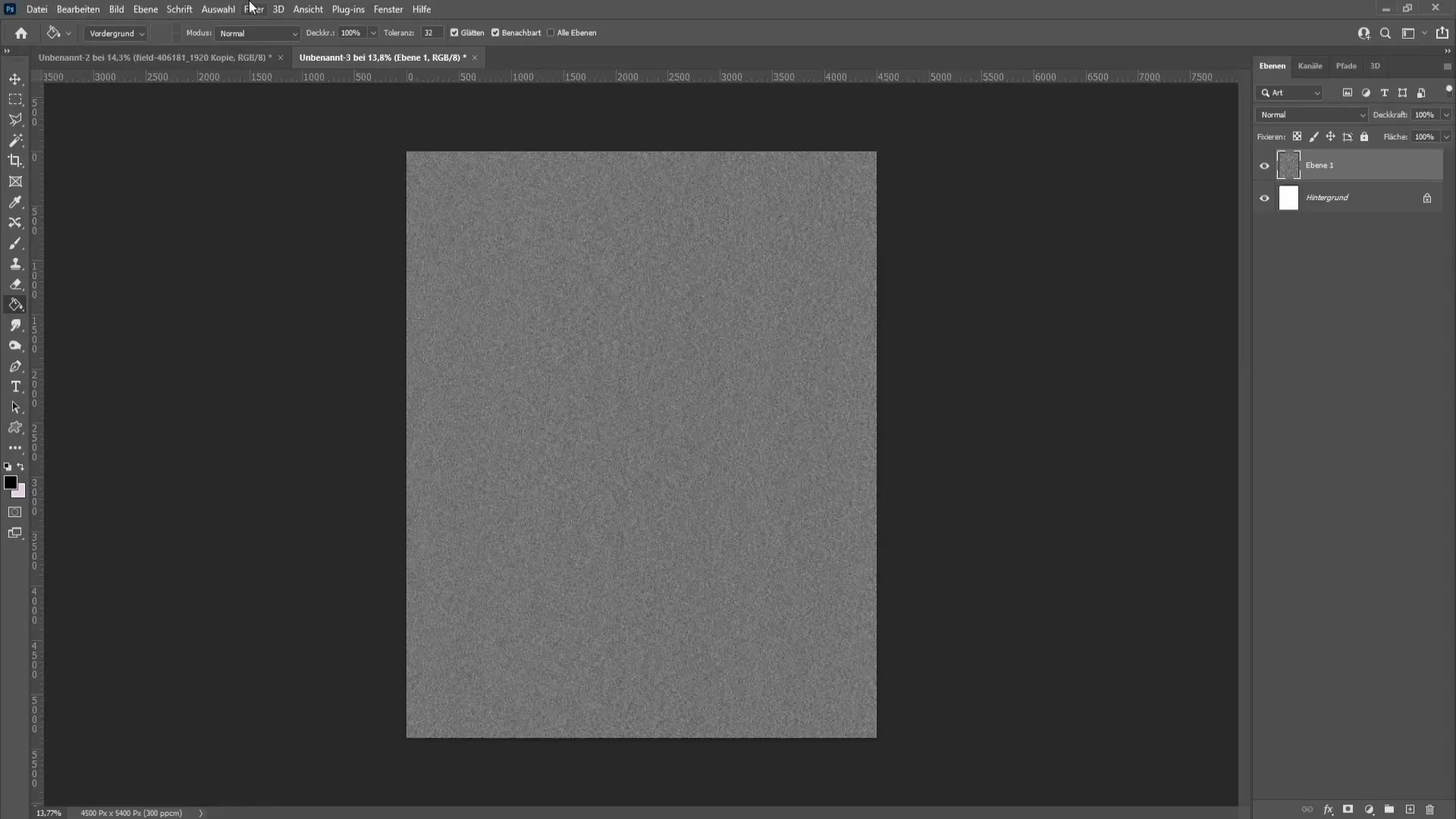Select the Unbenannt-2 document tab
Image resolution: width=1456 pixels, height=819 pixels.
(155, 57)
